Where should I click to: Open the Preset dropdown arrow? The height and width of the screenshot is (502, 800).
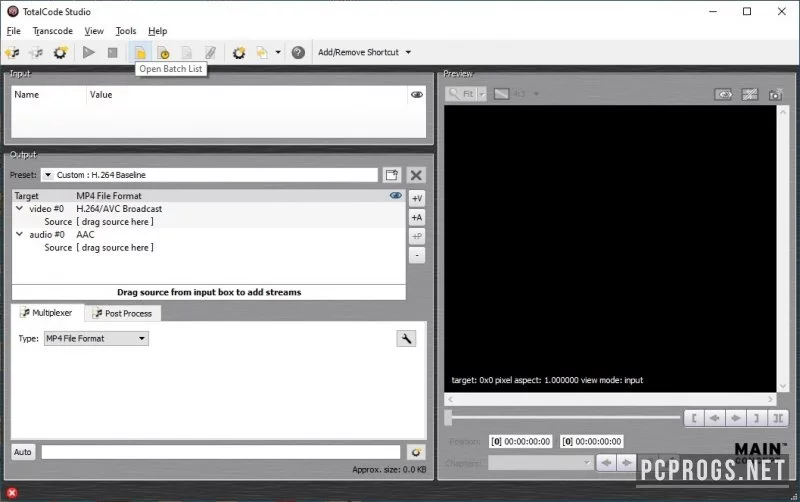(x=47, y=175)
